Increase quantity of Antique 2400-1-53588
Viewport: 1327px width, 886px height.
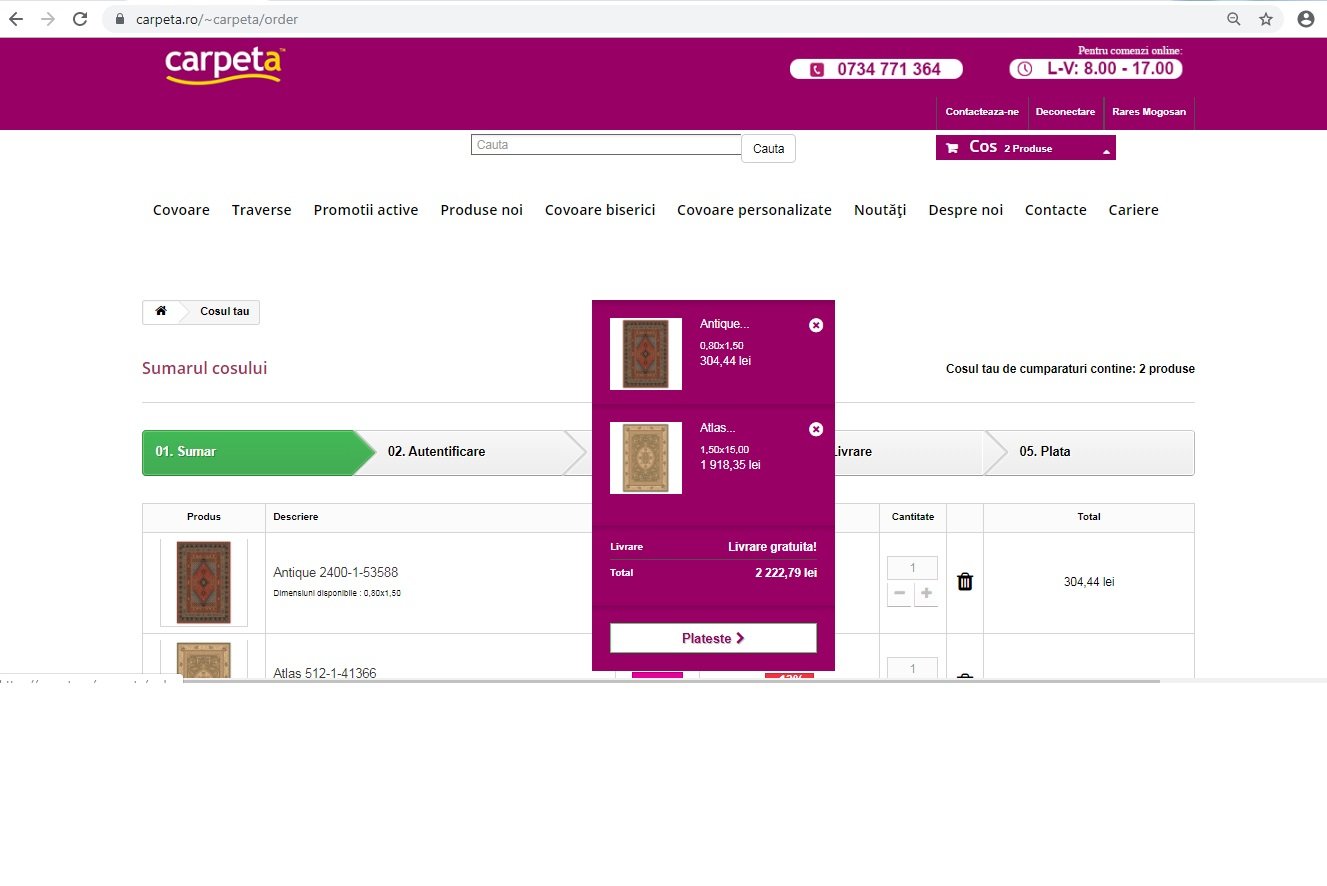click(926, 594)
